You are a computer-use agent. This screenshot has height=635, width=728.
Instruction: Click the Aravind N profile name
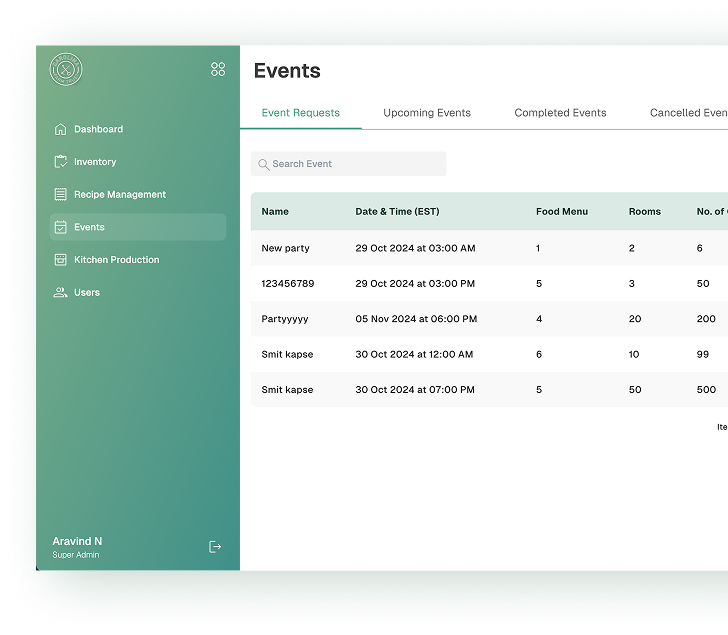(x=77, y=541)
